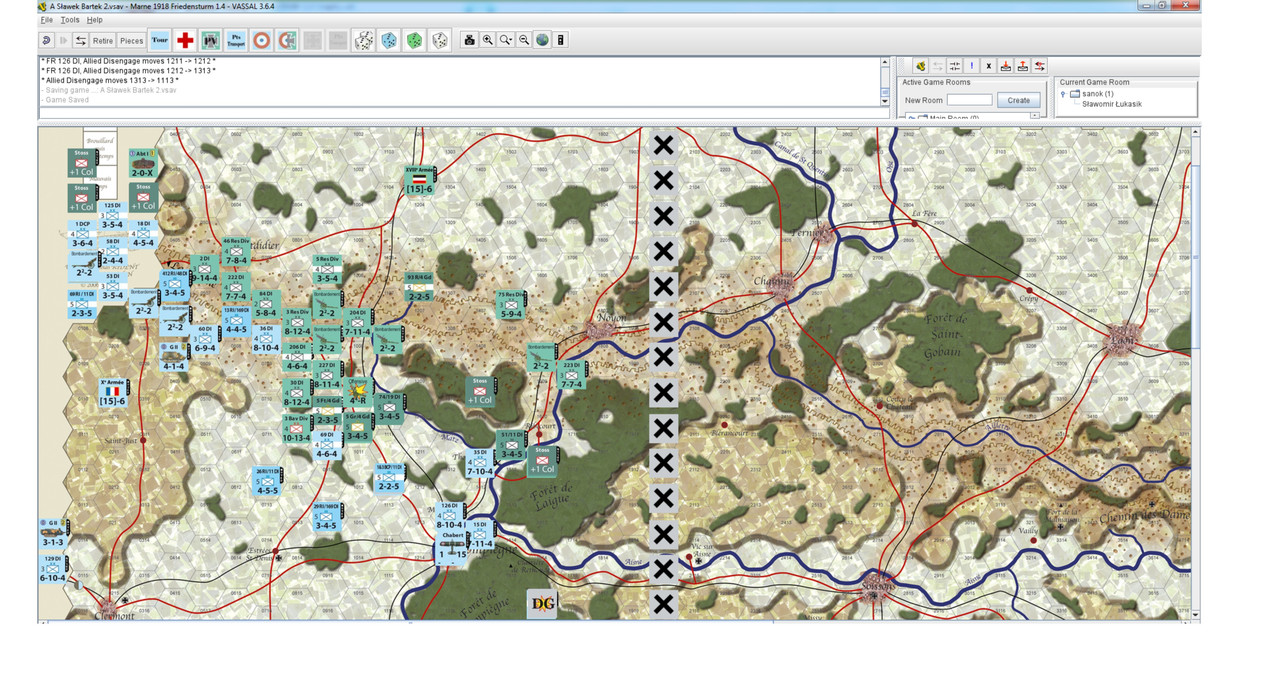
Task: Click the Undo last move icon
Action: pyautogui.click(x=46, y=40)
